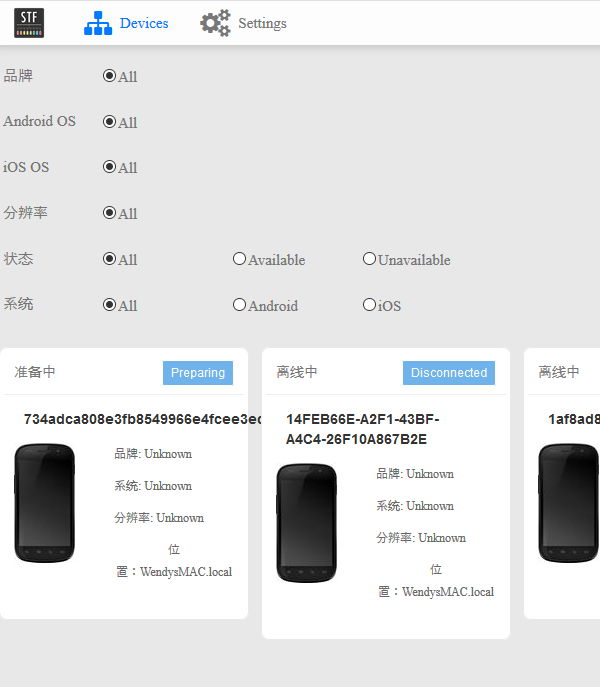Screen dimensions: 600x687
Task: Select All for 分辨率 filter
Action: coord(109,213)
